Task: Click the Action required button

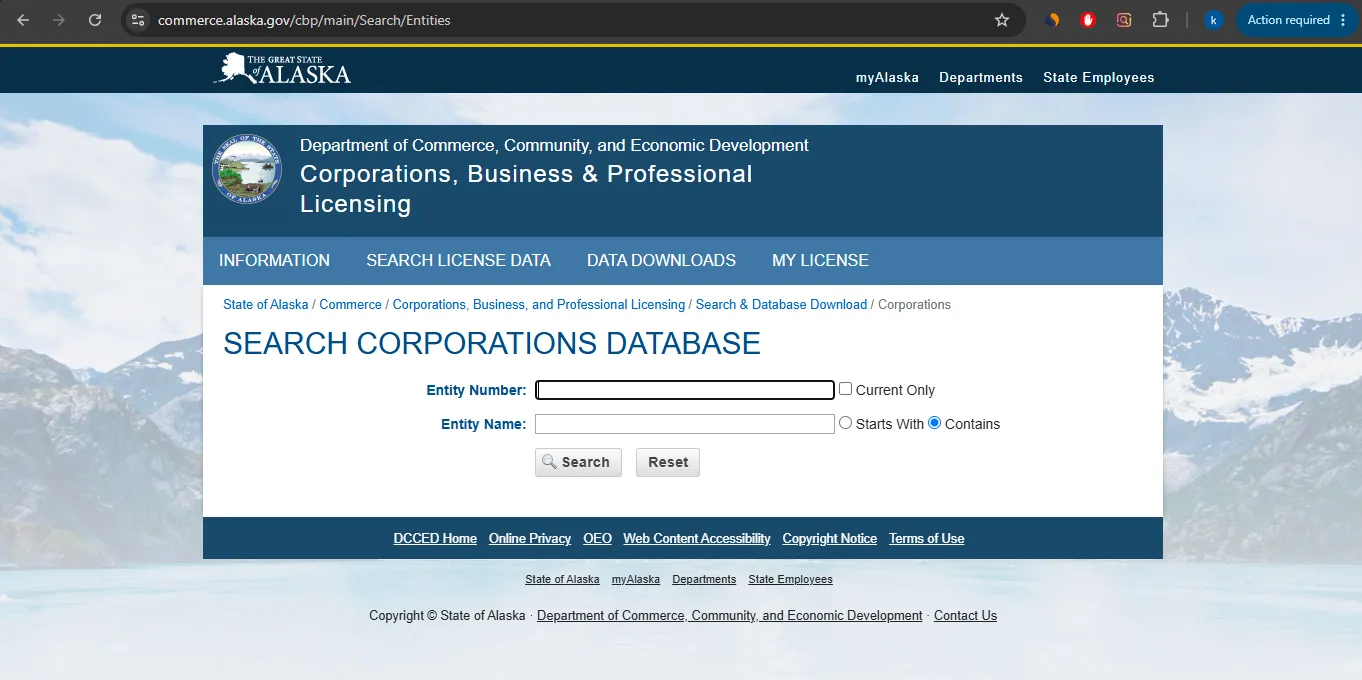Action: (x=1297, y=20)
